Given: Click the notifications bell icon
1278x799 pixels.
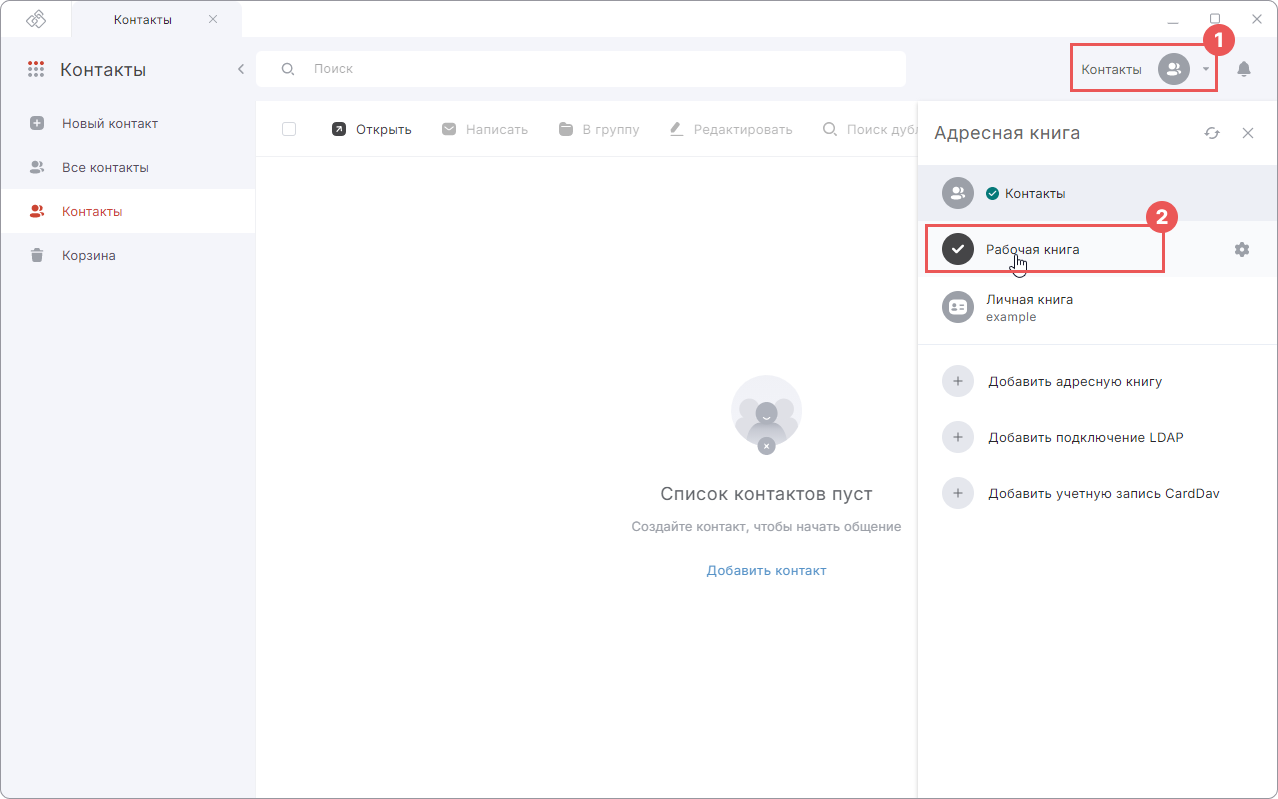Looking at the screenshot, I should coord(1244,69).
